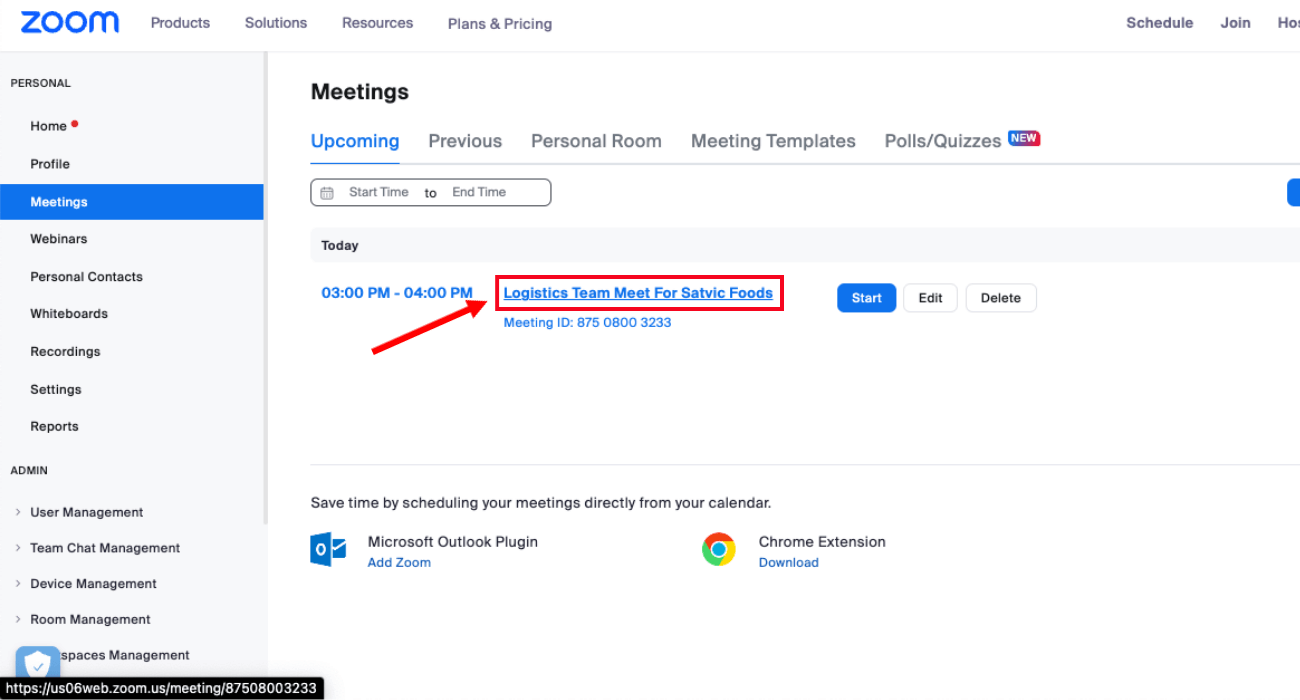Click the sidebar vertical scrollbar
The image size is (1300, 700).
[x=265, y=290]
